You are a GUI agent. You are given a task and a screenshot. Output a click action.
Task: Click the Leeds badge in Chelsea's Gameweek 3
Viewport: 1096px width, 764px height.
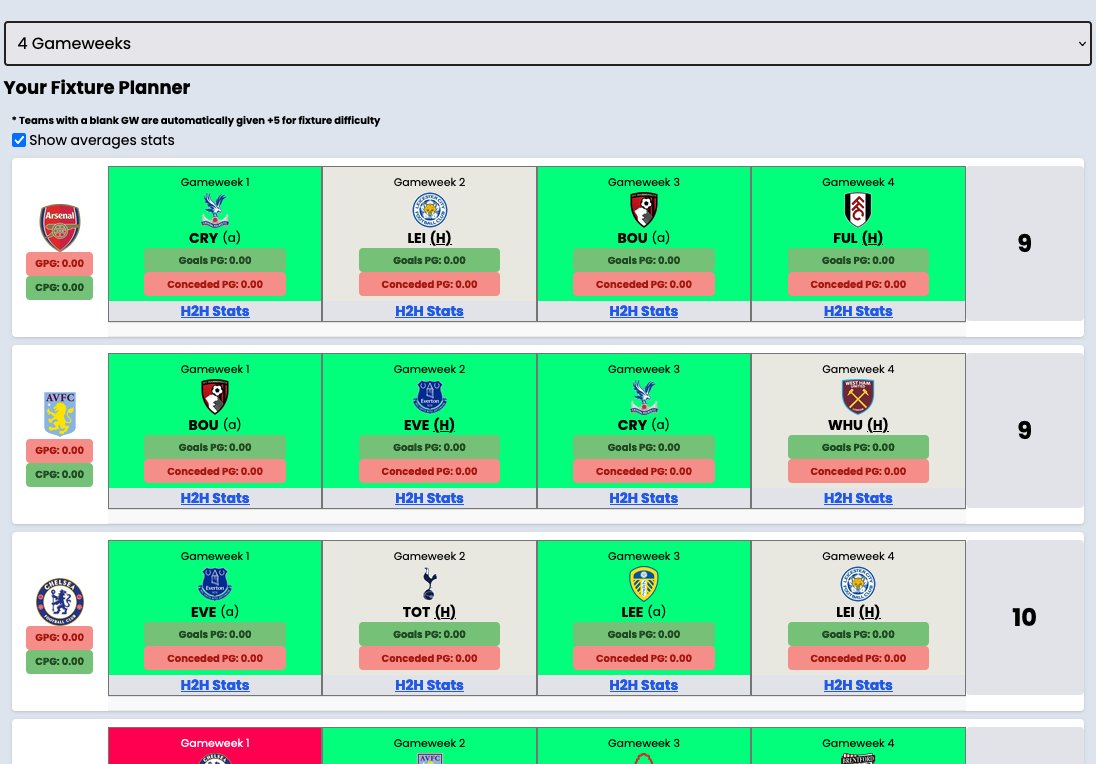[x=643, y=584]
